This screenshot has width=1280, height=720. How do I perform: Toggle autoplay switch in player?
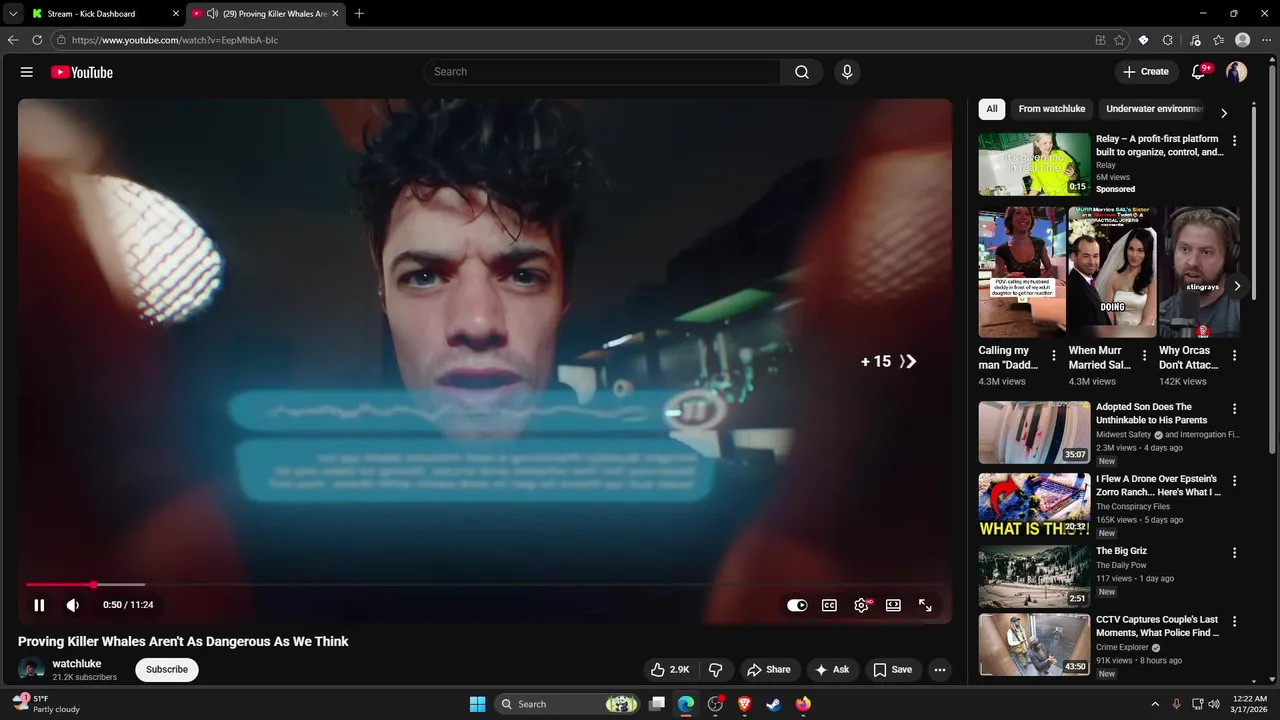point(797,605)
